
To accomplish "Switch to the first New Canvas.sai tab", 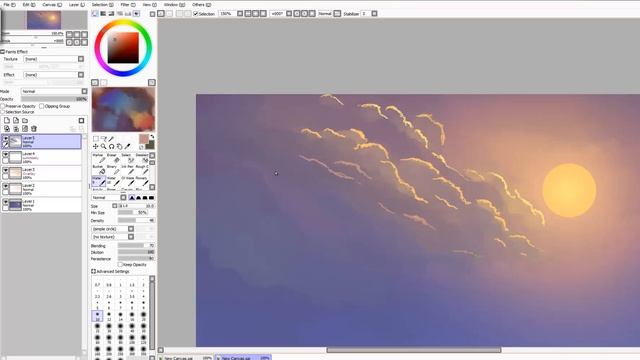I will pos(186,358).
